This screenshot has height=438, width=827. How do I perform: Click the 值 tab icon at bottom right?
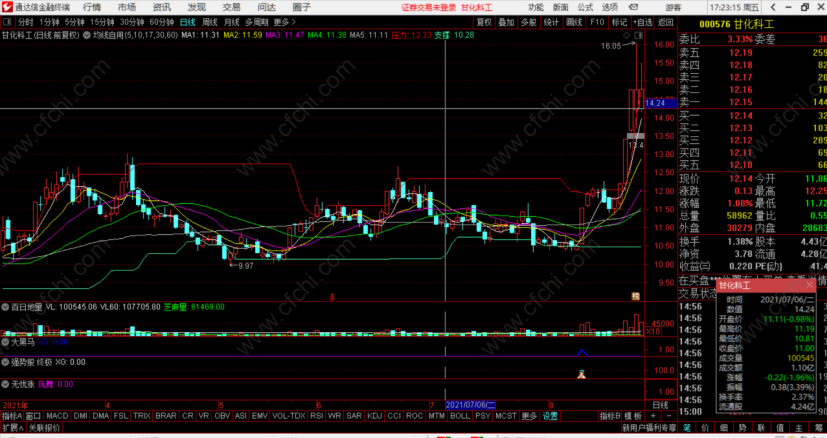coord(780,427)
